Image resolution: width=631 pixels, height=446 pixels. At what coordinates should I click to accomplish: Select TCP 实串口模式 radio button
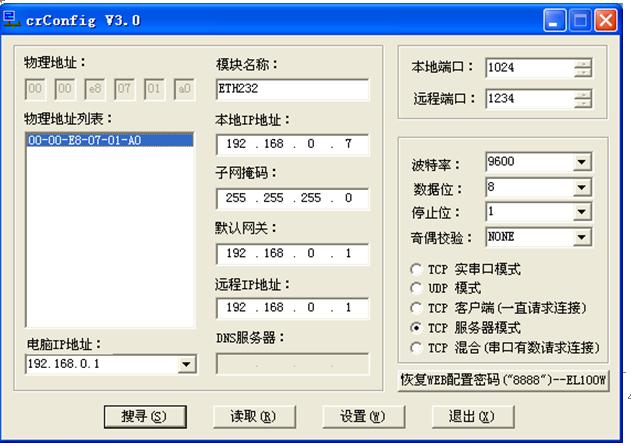point(417,270)
